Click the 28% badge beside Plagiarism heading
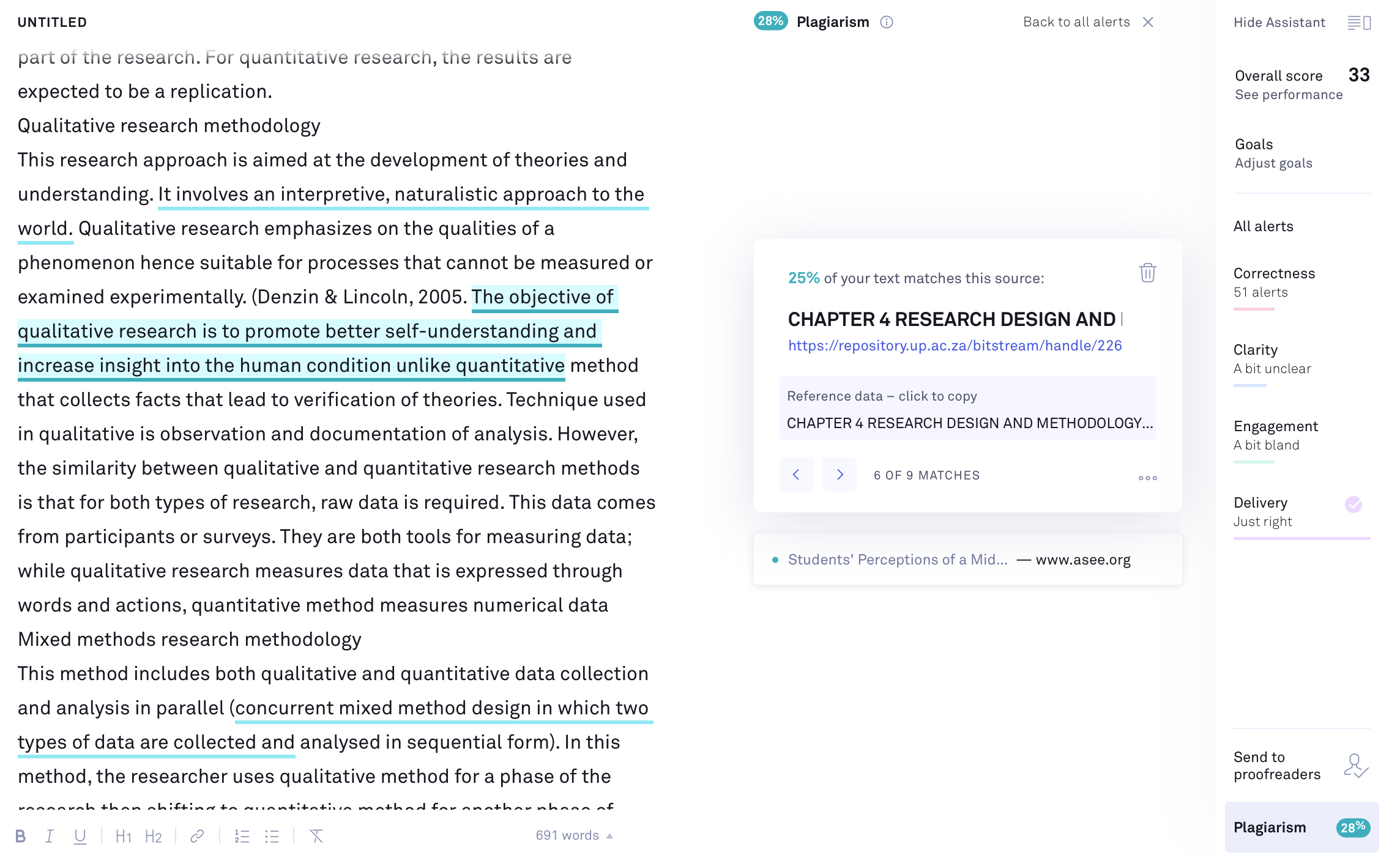The height and width of the screenshot is (855, 1400). (770, 21)
